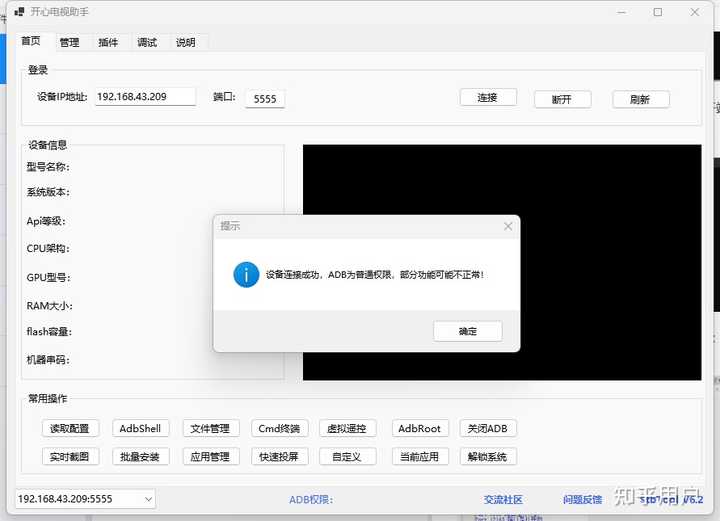Confirm the dialog with 确定 button

click(x=467, y=331)
